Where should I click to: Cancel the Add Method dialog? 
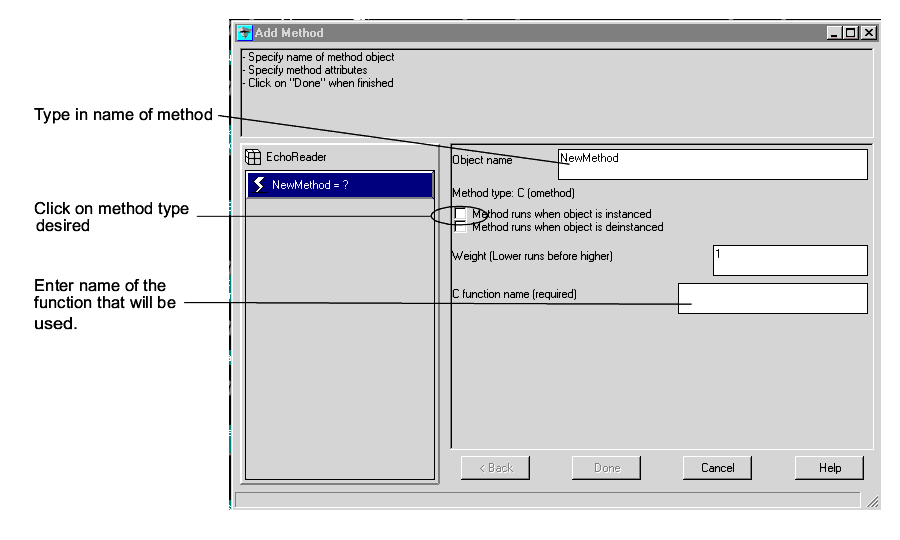tap(717, 468)
